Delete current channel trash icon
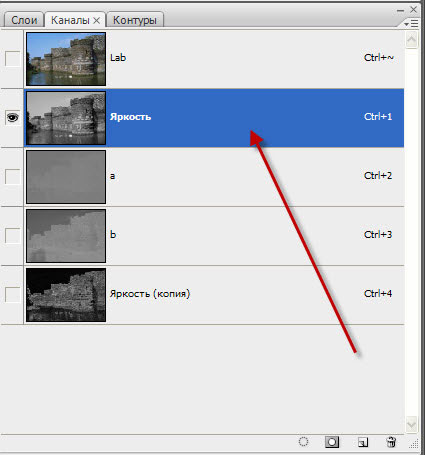425x455 pixels. point(391,442)
